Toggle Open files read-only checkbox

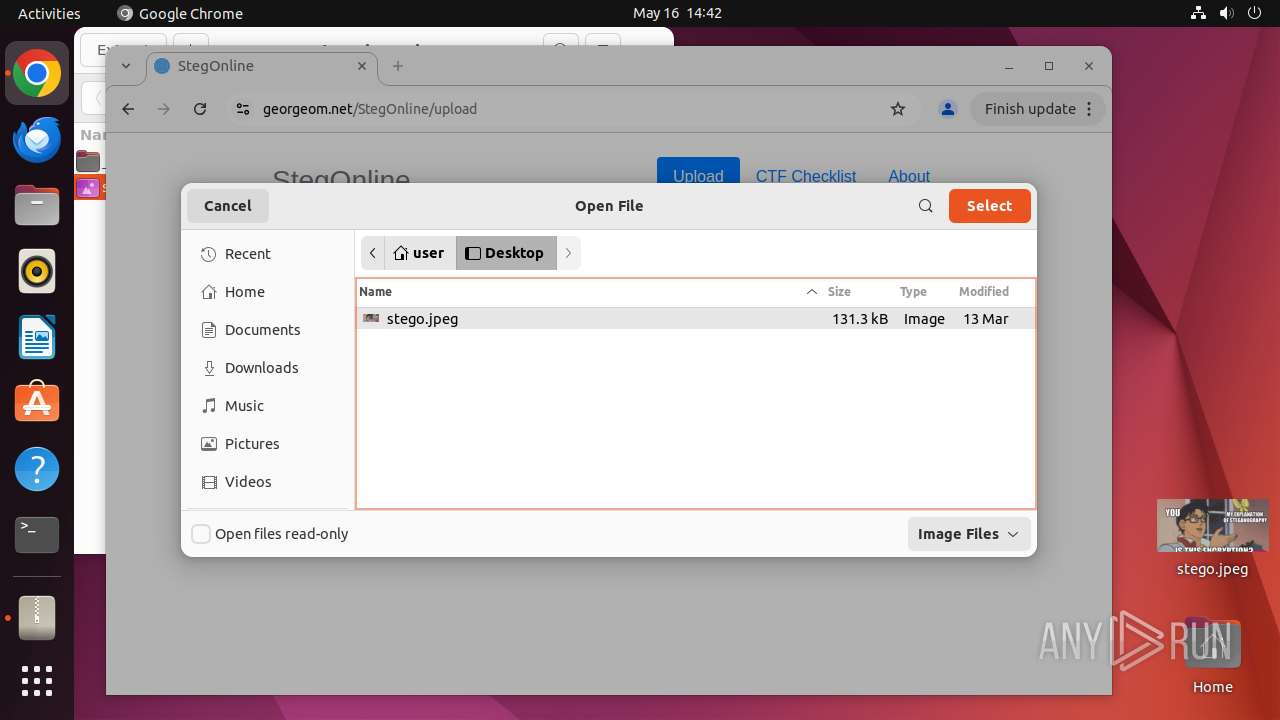201,534
